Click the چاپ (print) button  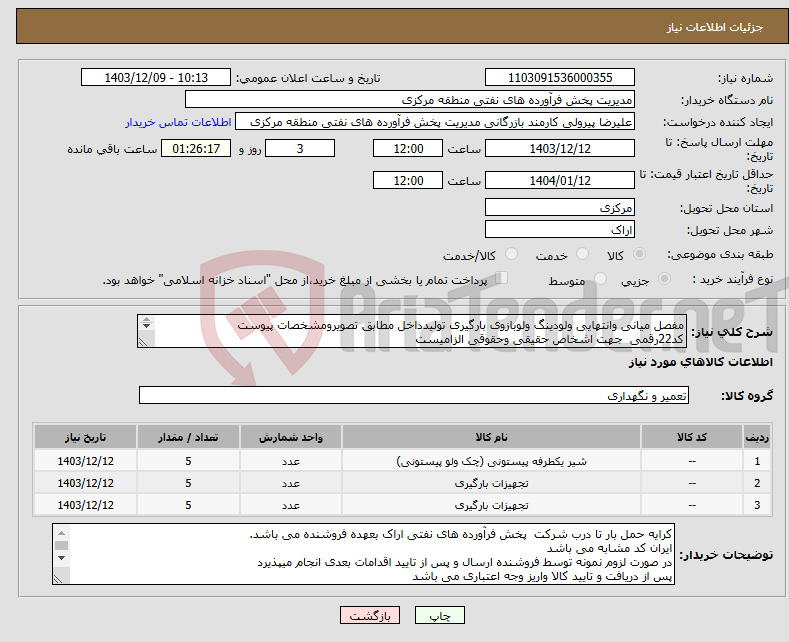pos(439,615)
